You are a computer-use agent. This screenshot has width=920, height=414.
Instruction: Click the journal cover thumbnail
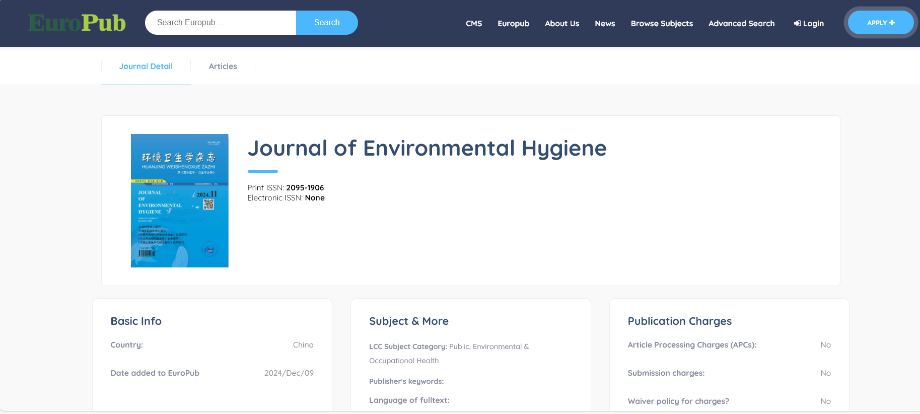tap(180, 201)
